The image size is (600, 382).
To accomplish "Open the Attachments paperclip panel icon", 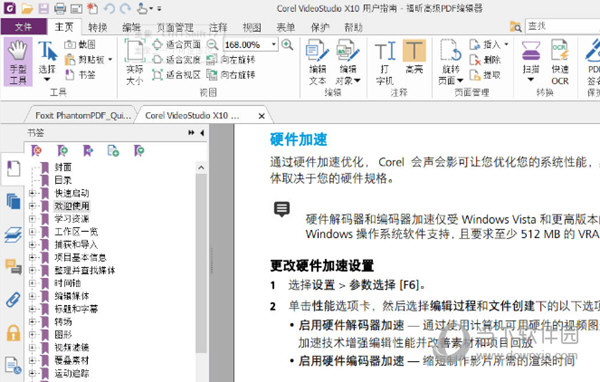I will click(13, 300).
